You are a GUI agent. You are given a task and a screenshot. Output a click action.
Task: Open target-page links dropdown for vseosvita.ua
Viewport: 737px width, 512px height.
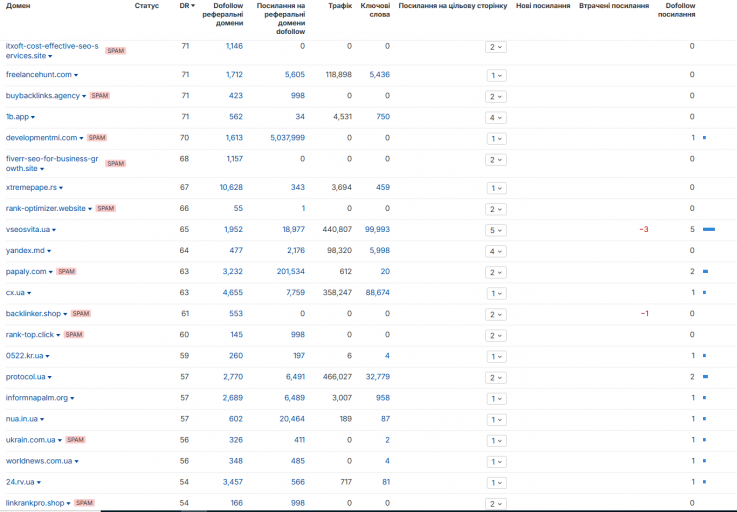point(496,230)
